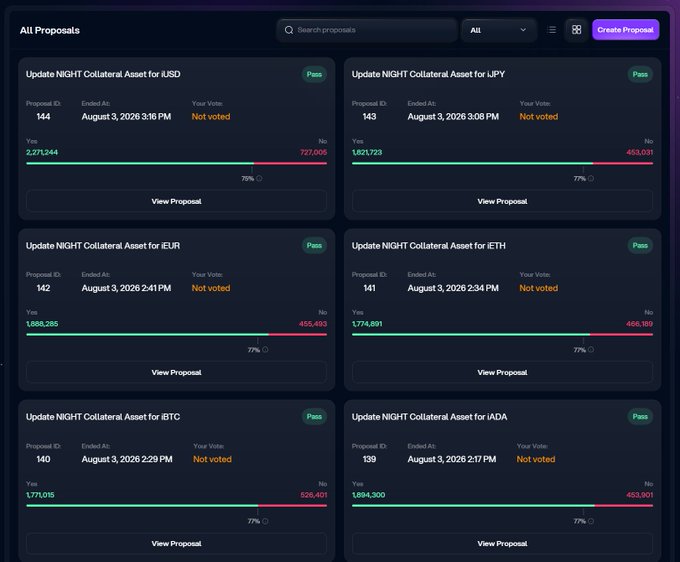Open the All filter dropdown
680x562 pixels.
(x=498, y=30)
